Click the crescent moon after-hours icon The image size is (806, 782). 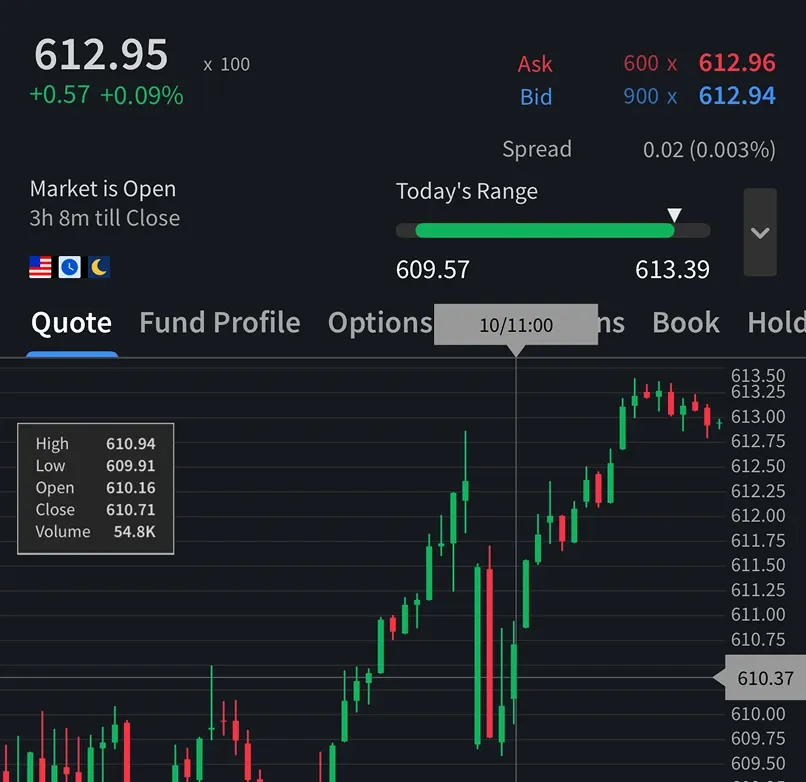pos(99,267)
